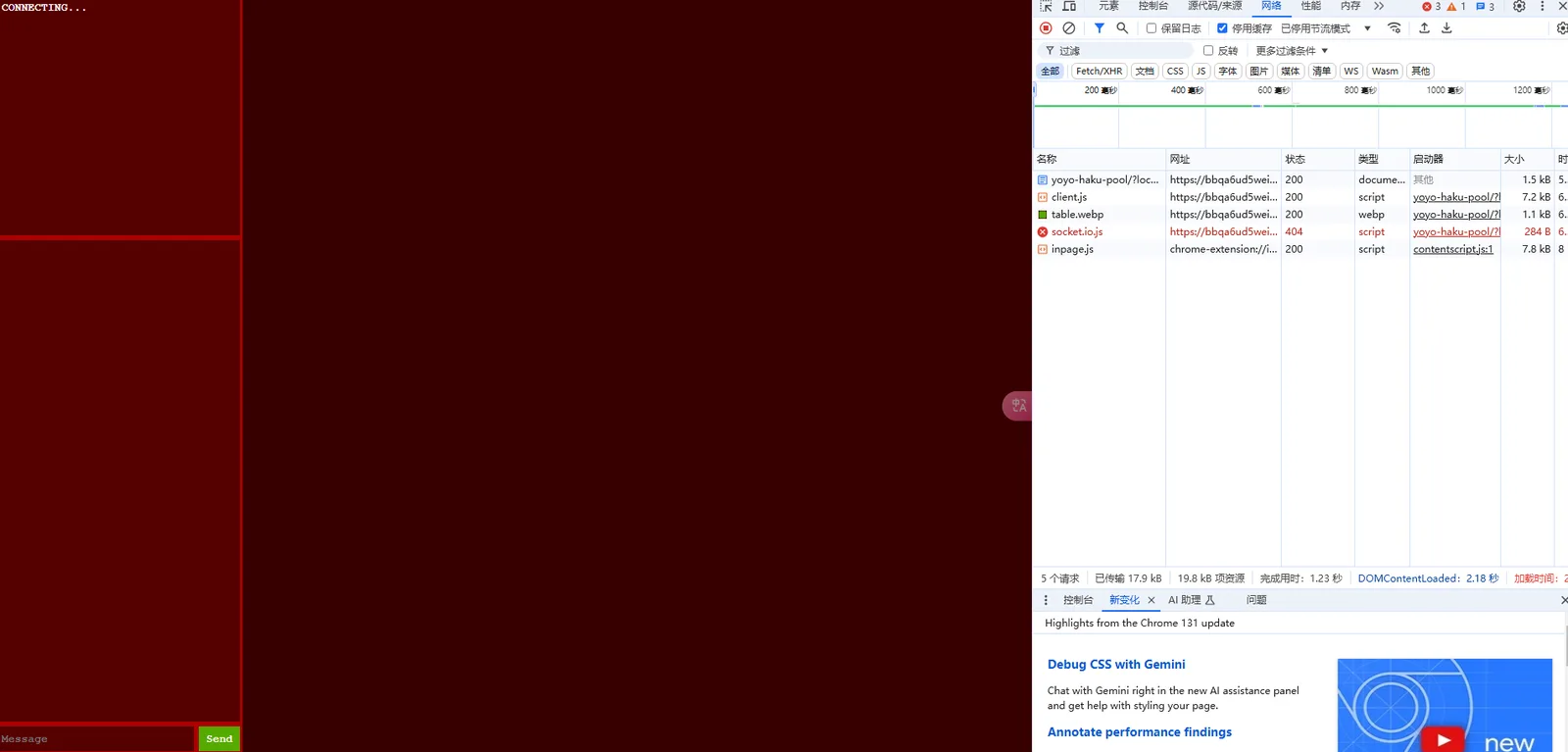Viewport: 1568px width, 752px height.
Task: Filter requests by 文档
Action: click(1145, 72)
